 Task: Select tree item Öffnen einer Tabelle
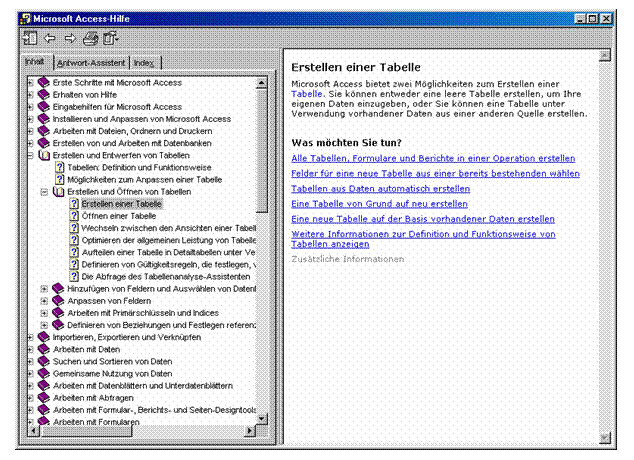point(119,216)
